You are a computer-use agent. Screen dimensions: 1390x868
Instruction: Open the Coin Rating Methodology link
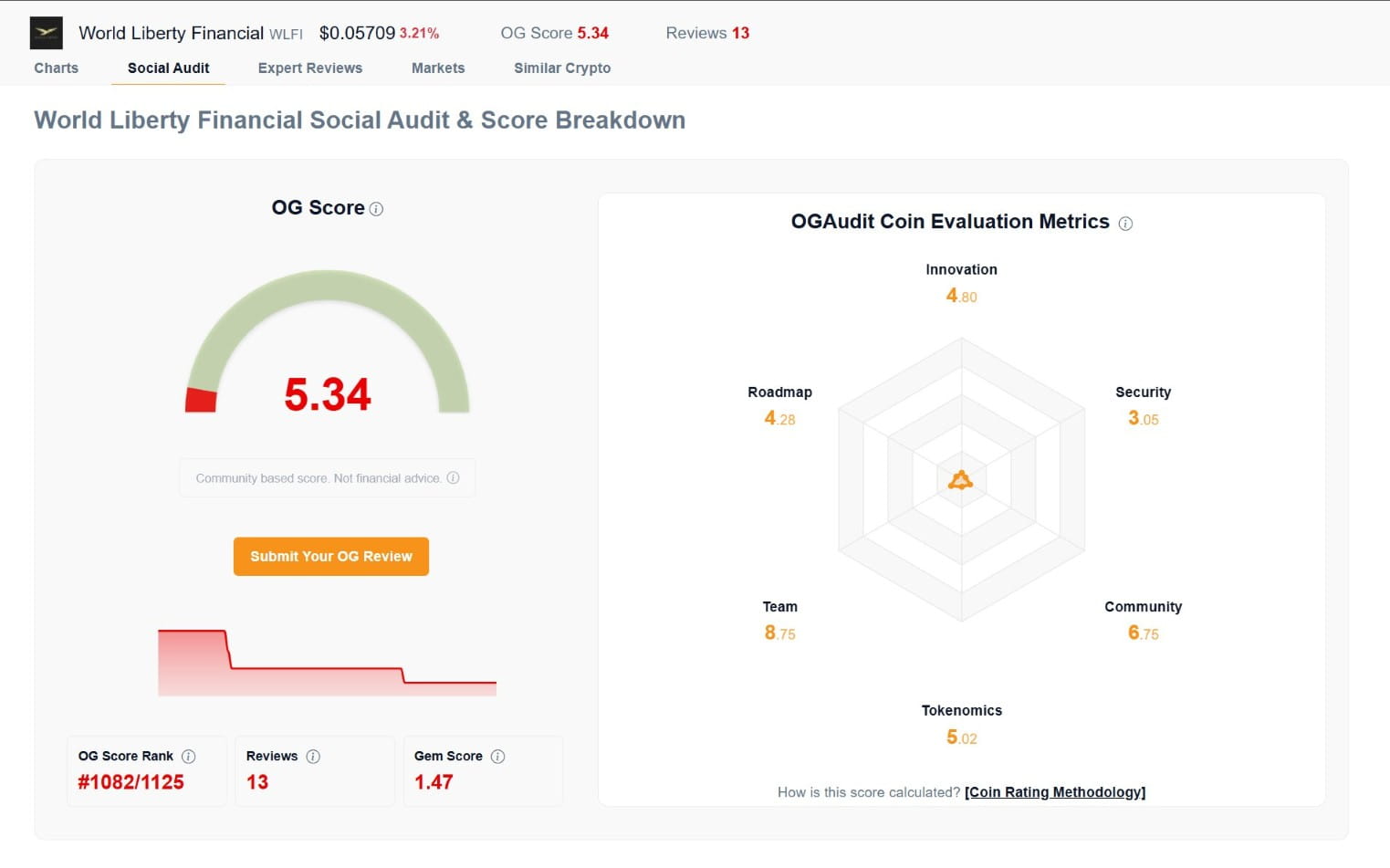[1055, 792]
